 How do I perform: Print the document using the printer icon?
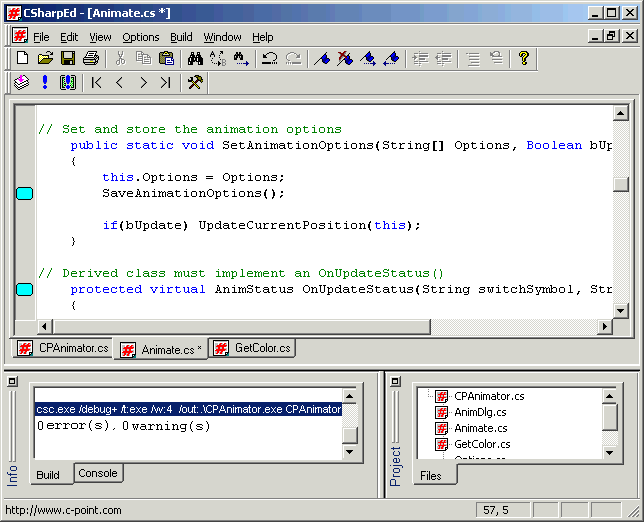tap(91, 59)
